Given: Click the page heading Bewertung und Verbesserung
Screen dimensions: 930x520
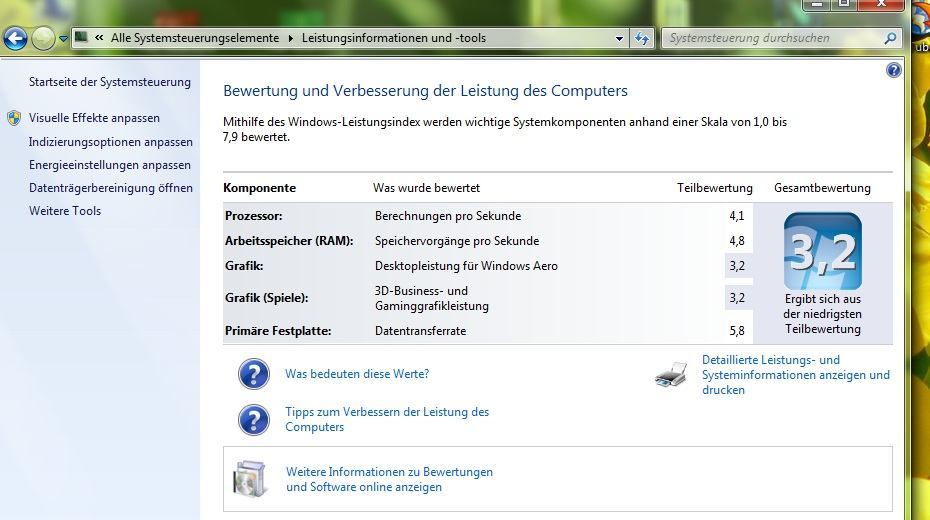Looking at the screenshot, I should (x=425, y=91).
